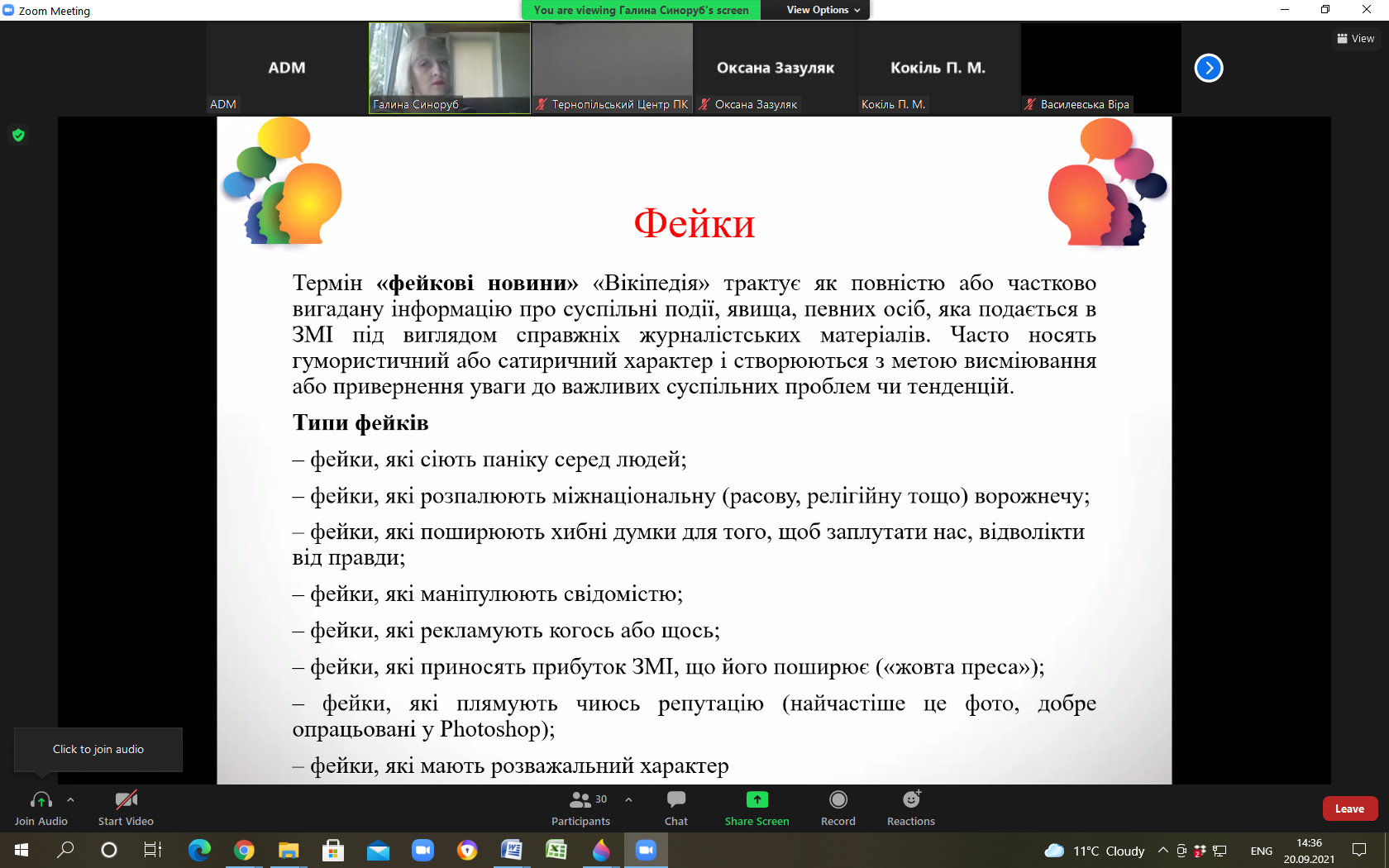Click the Join Audio headphone icon

41,800
